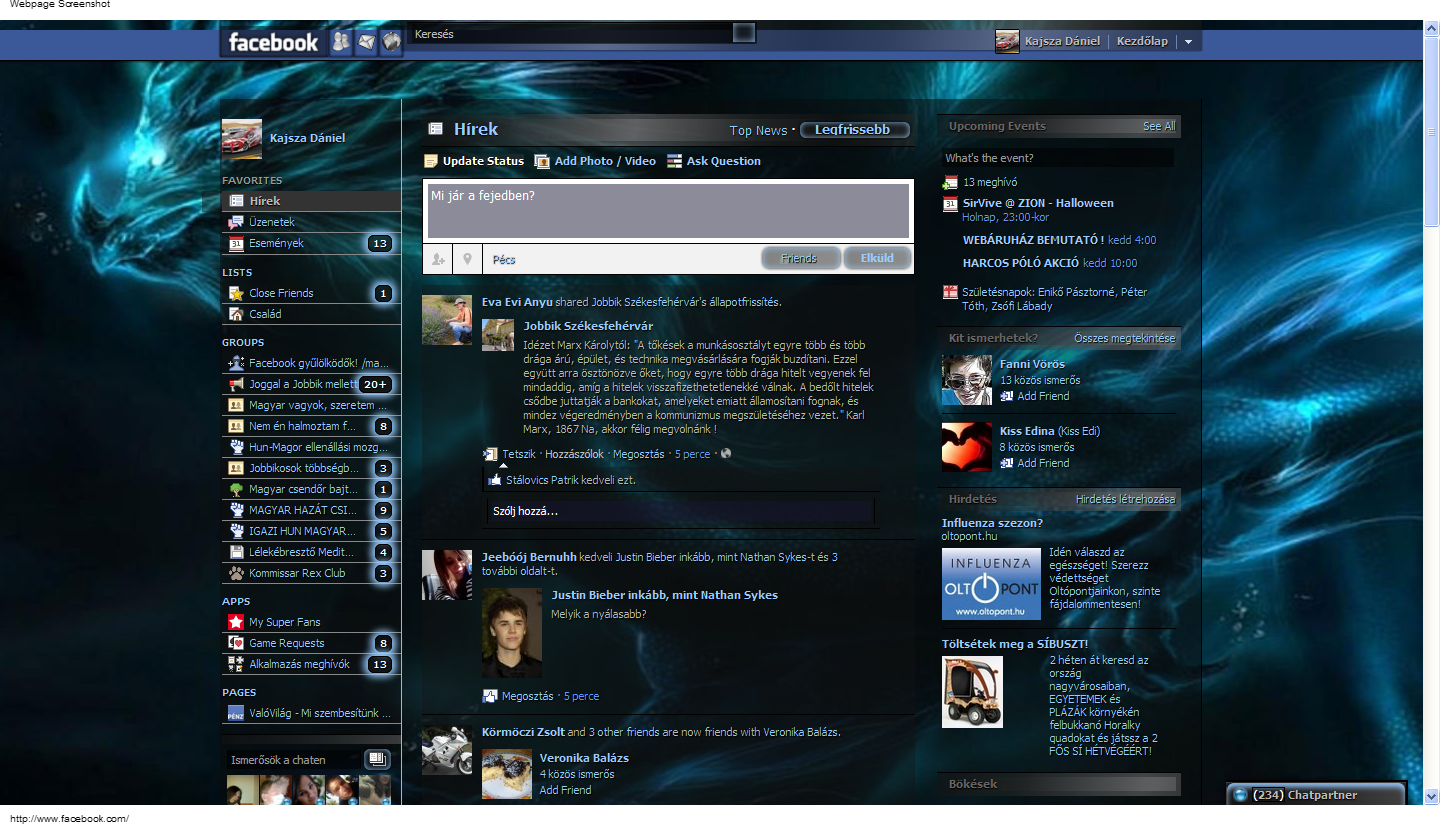Click location pin icon under status box
Viewport: 1440px width, 825px height.
(x=466, y=259)
